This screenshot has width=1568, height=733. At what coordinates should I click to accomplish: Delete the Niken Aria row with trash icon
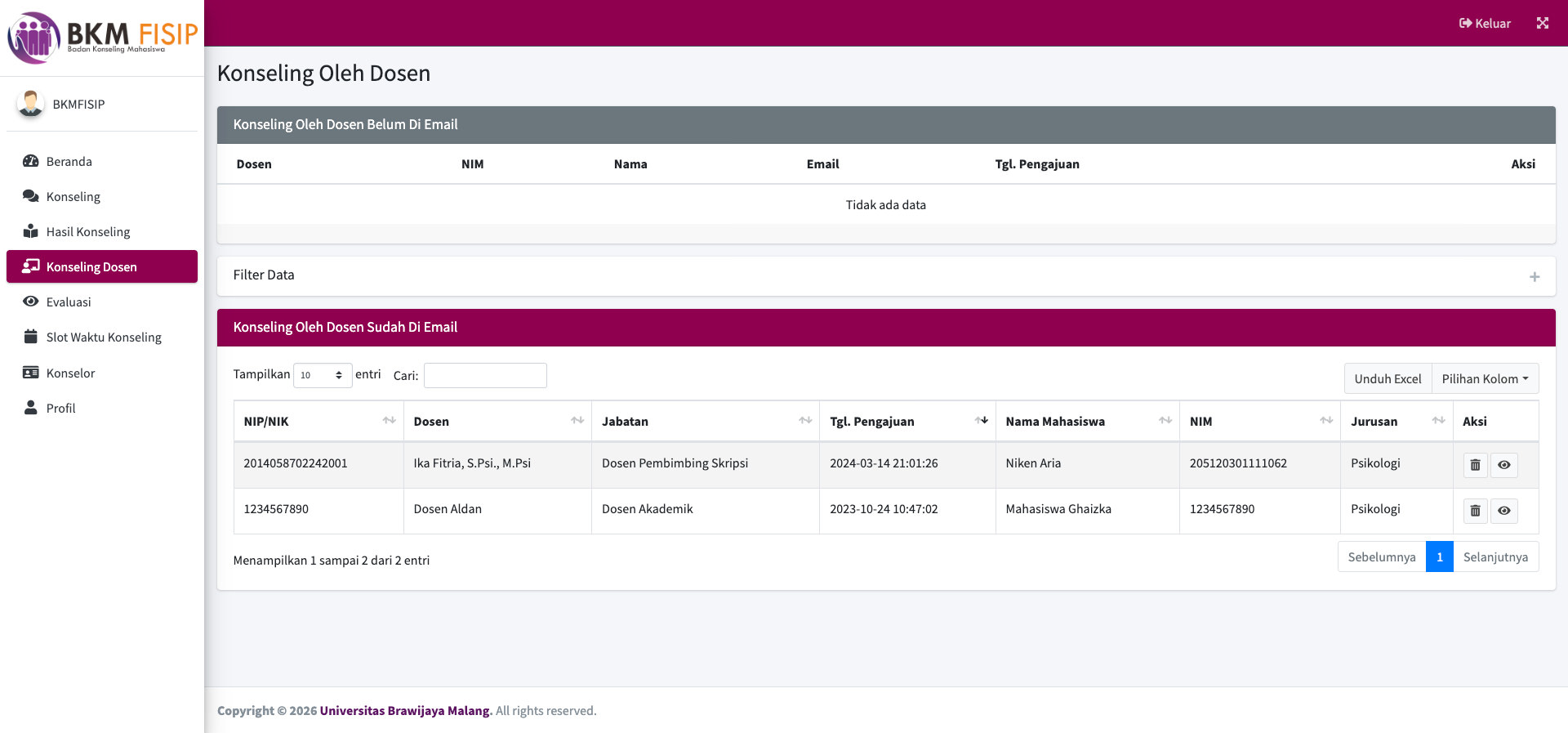(x=1475, y=465)
